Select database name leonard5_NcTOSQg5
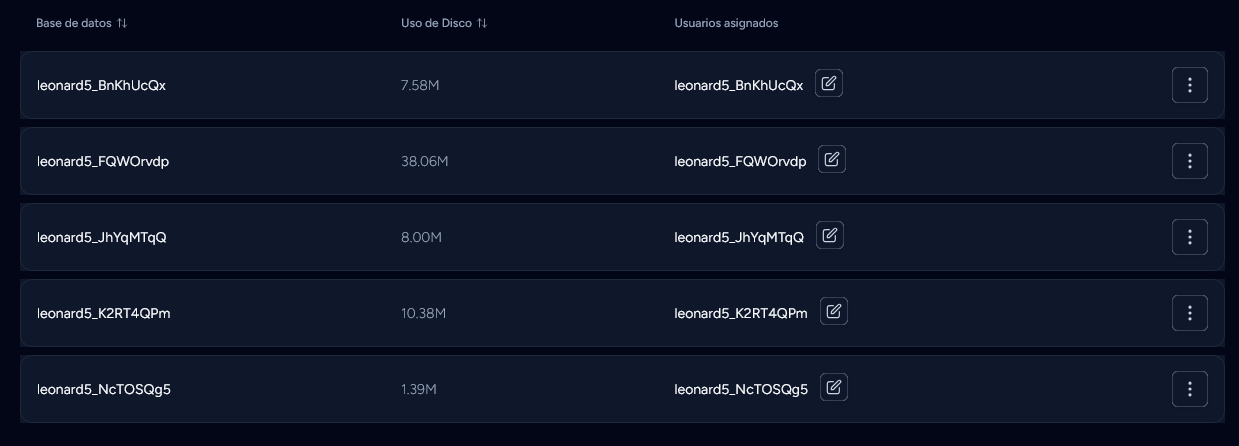 104,389
